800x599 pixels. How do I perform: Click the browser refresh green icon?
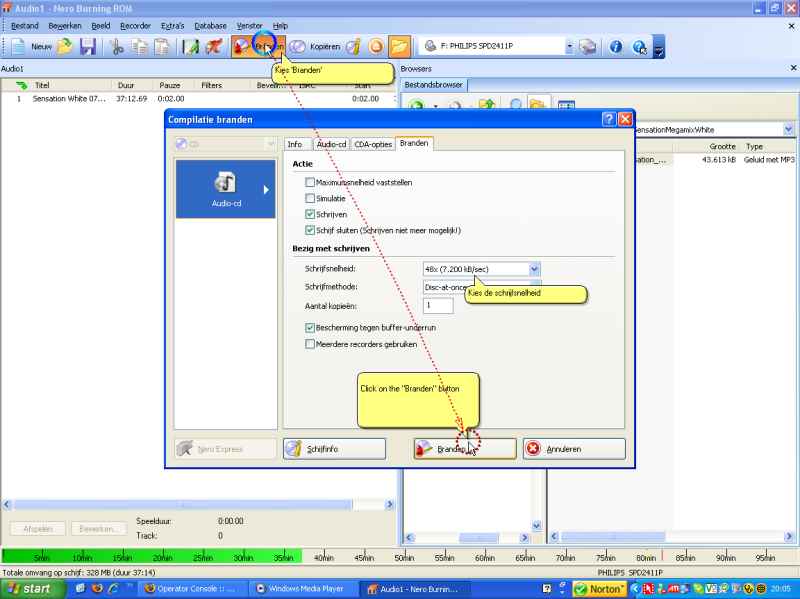[416, 105]
